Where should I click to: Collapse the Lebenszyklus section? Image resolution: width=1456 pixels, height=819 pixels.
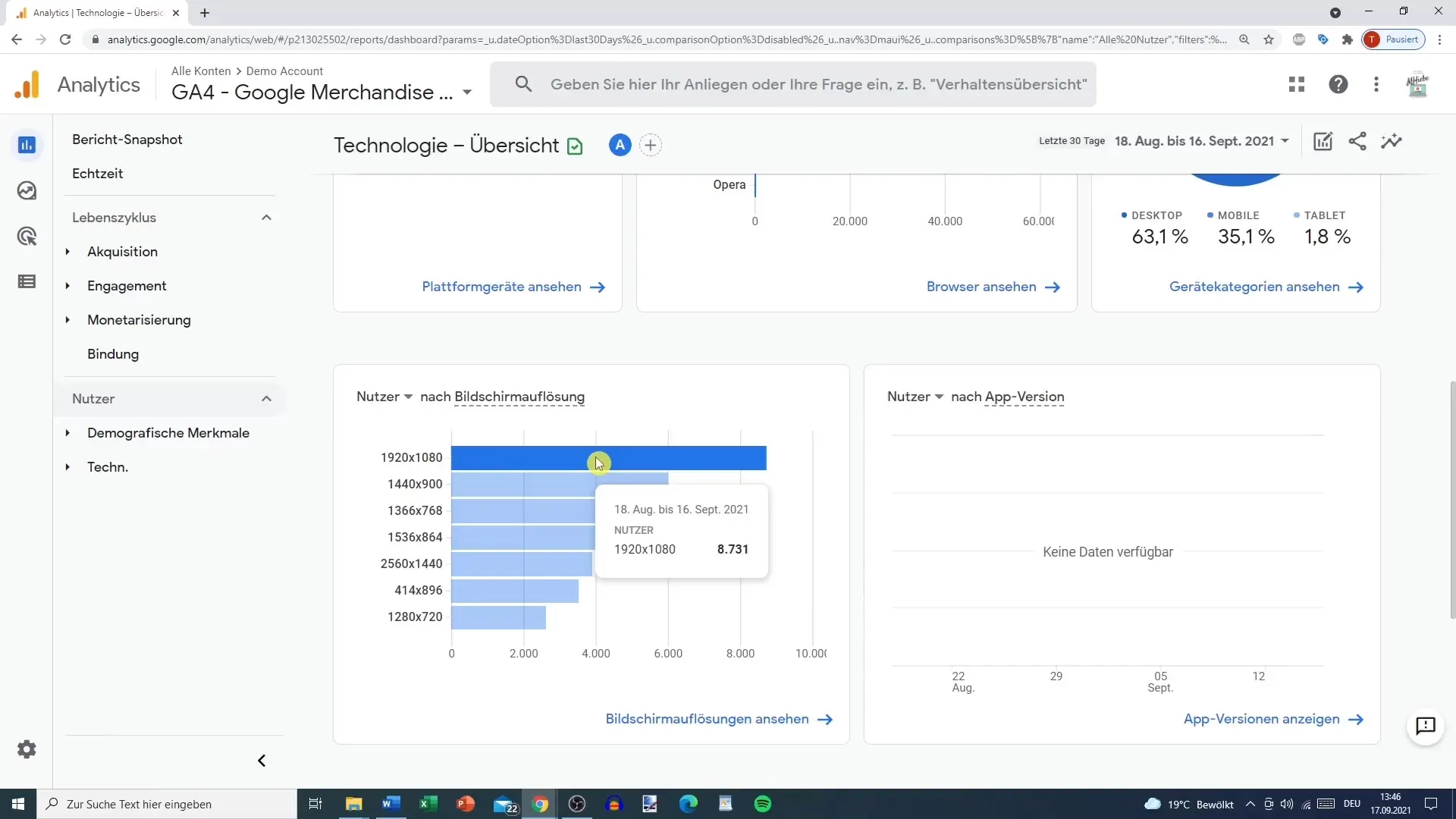[x=266, y=218]
